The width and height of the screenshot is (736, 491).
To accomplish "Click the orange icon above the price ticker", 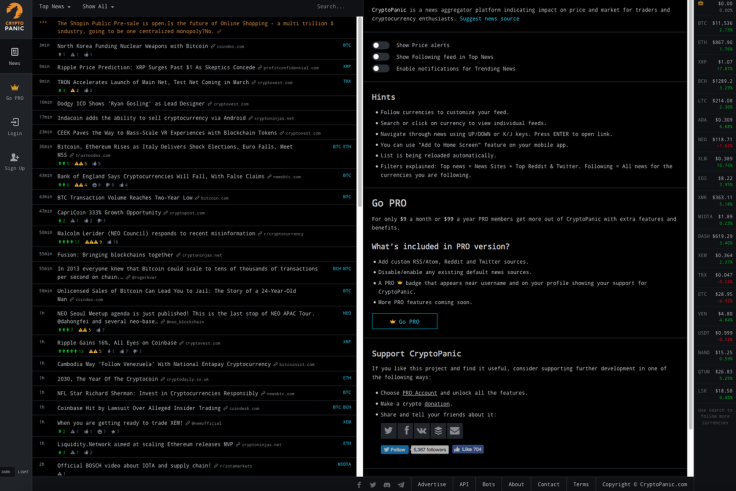I will [701, 3].
